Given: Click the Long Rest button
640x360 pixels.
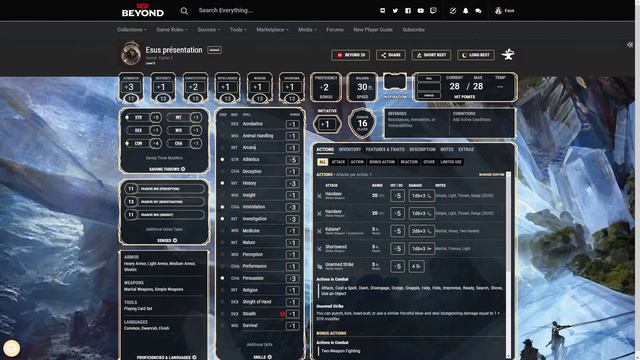Looking at the screenshot, I should pos(476,55).
